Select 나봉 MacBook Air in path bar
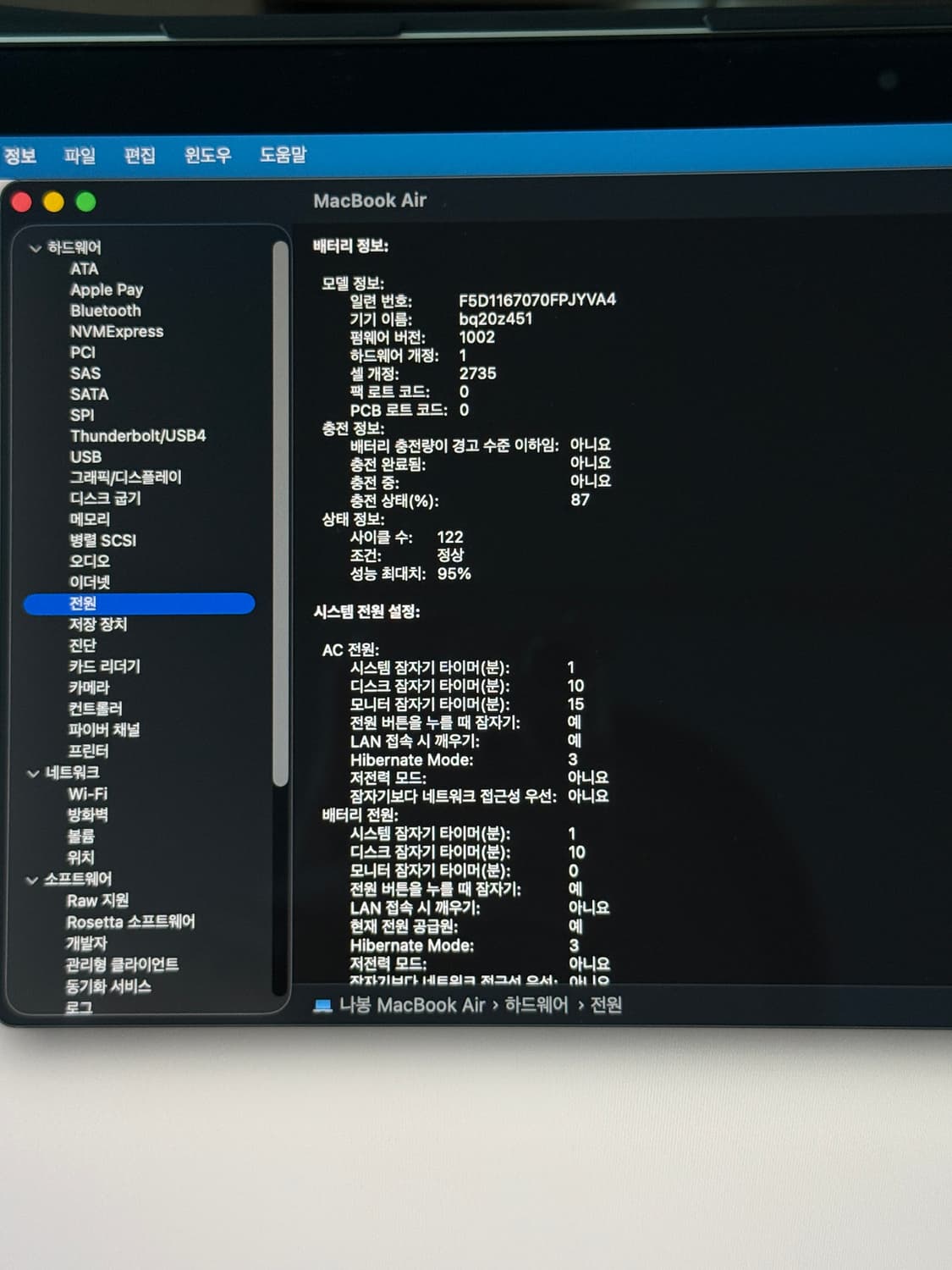The width and height of the screenshot is (952, 1270). click(x=411, y=1005)
